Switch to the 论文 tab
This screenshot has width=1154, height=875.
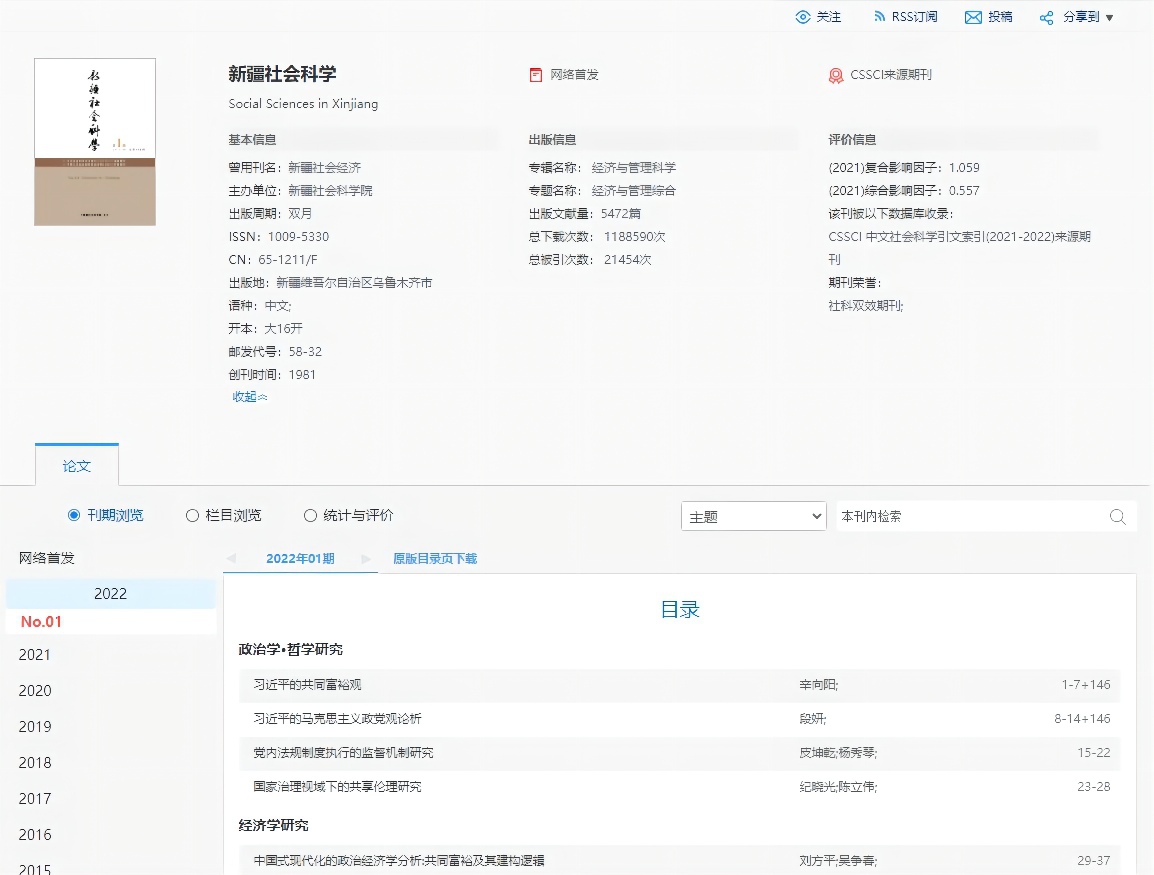coord(77,466)
